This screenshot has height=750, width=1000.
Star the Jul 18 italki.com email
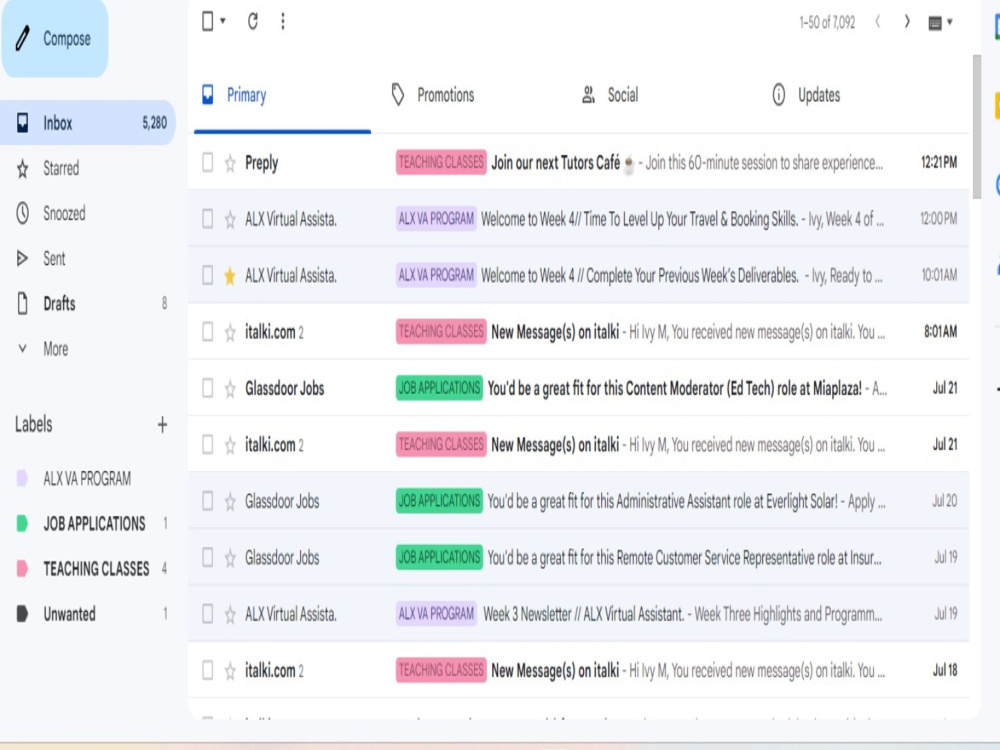click(x=230, y=671)
